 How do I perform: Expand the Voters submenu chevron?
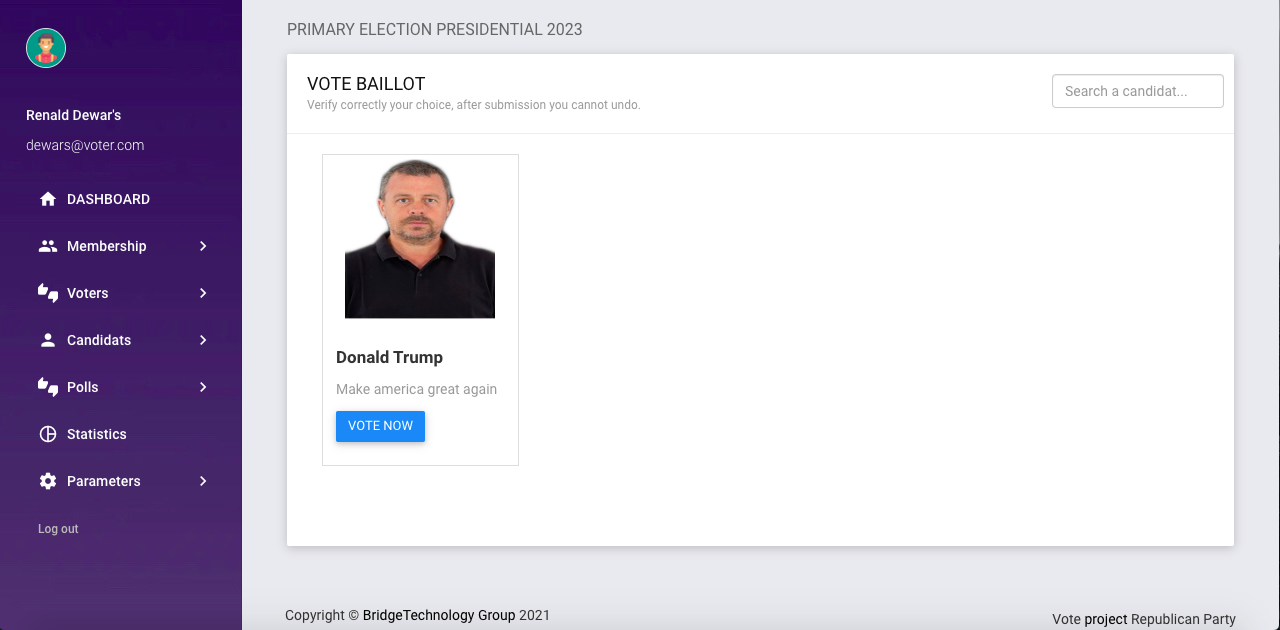[x=203, y=292]
